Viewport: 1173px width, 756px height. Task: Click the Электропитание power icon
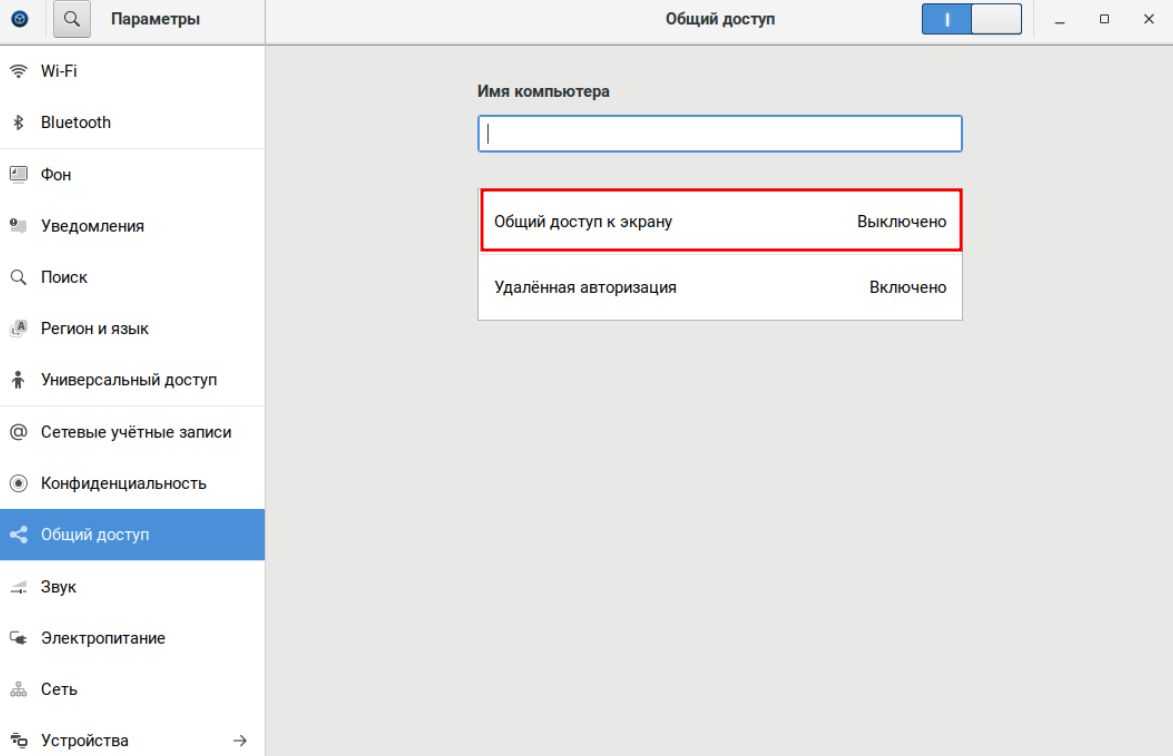click(x=18, y=638)
